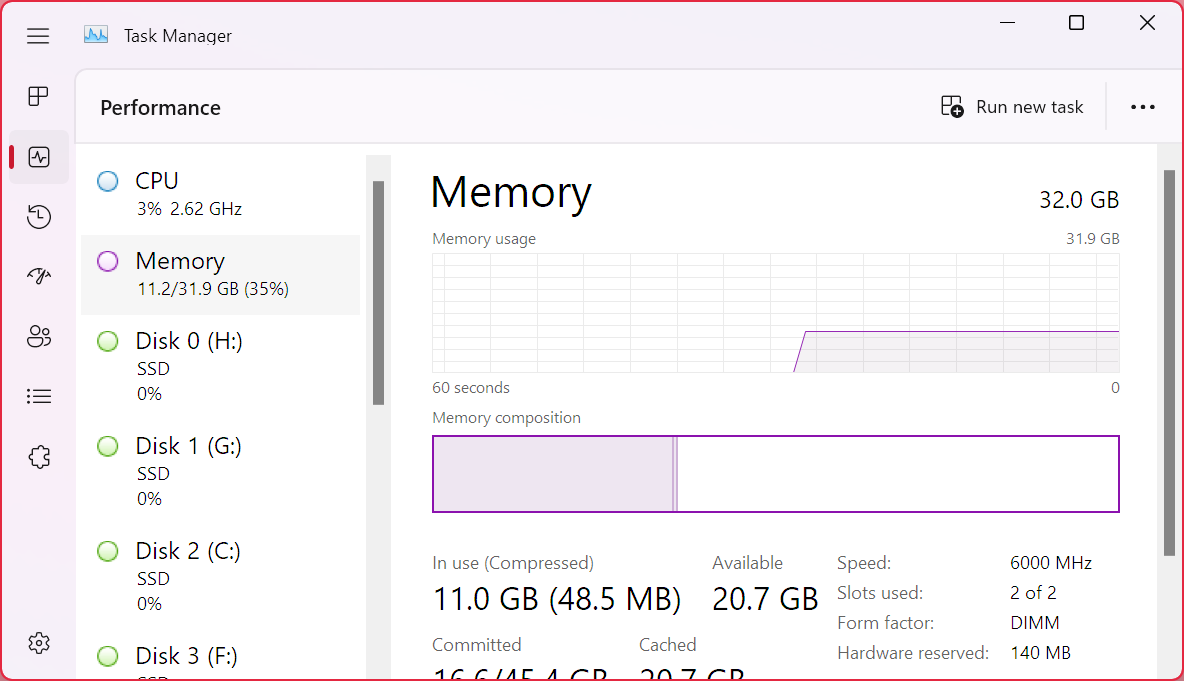Open the Services puzzle icon page
The image size is (1184, 681).
coord(39,457)
